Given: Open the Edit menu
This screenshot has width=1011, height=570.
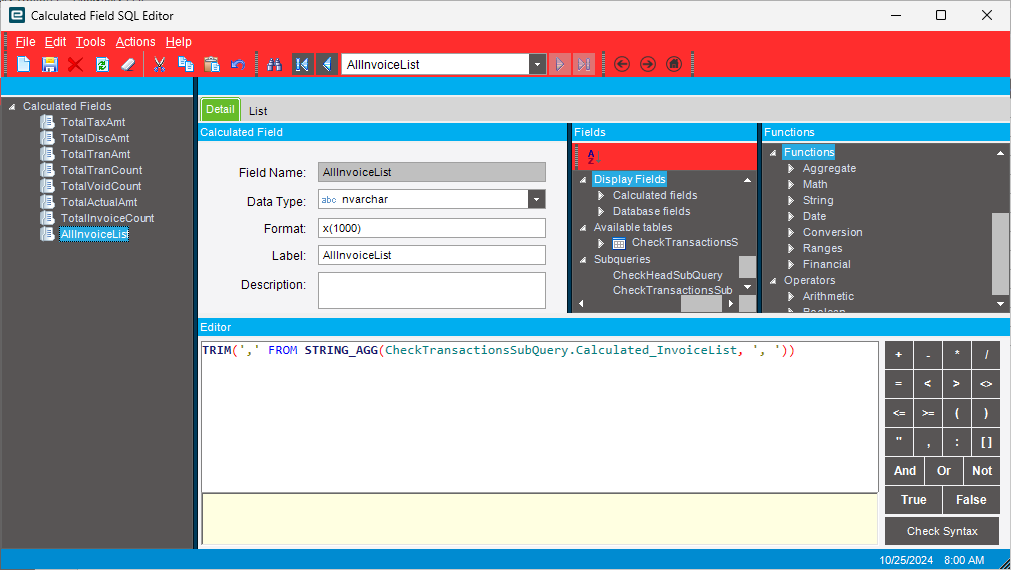Looking at the screenshot, I should 55,42.
